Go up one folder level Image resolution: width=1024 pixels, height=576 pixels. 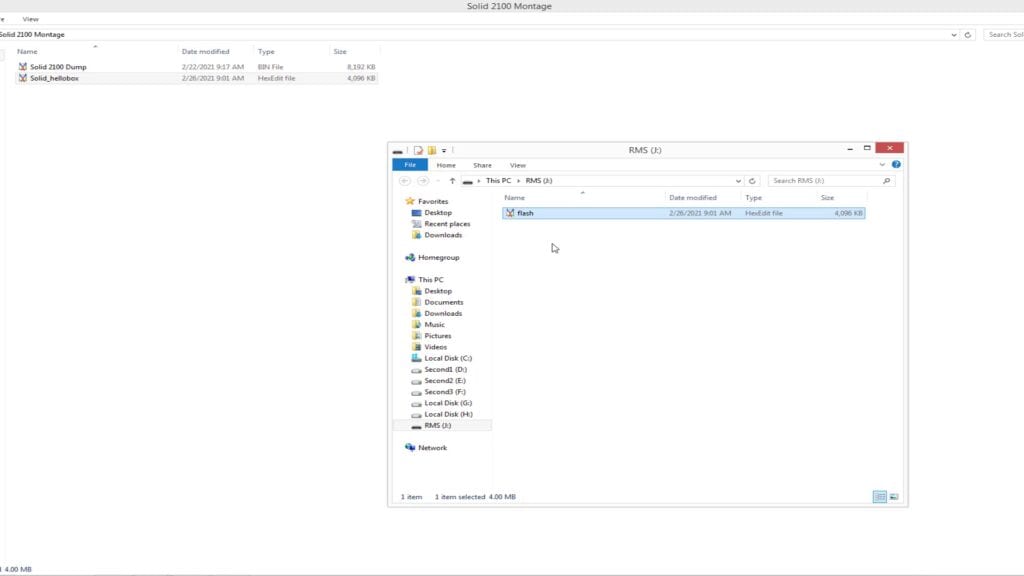click(452, 181)
